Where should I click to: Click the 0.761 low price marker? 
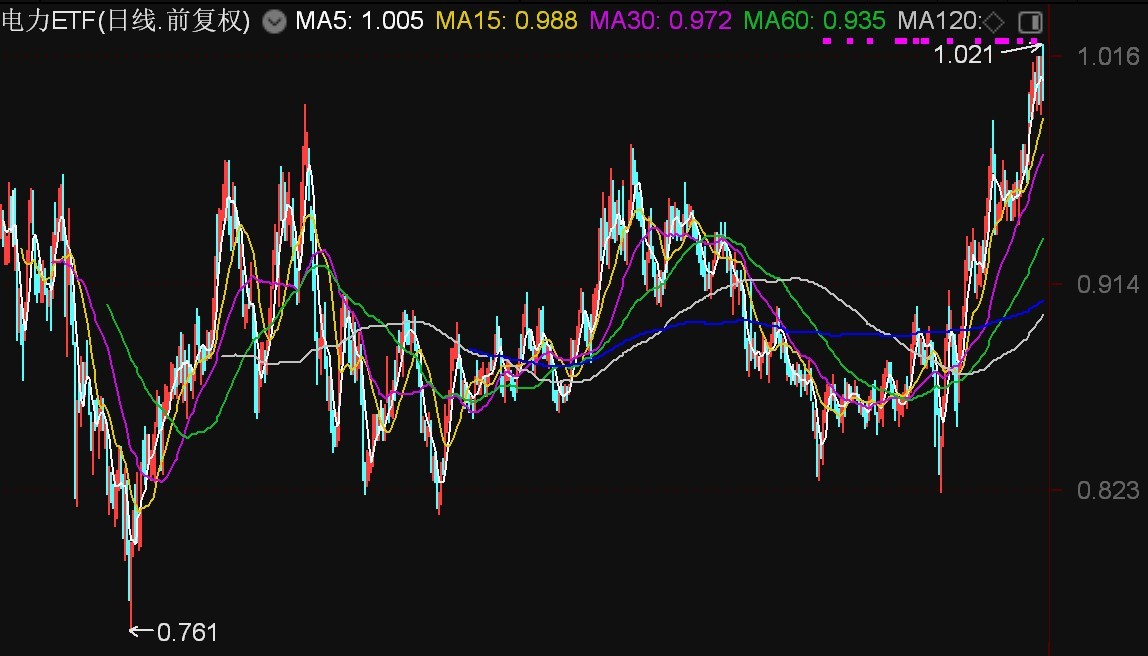pyautogui.click(x=187, y=632)
